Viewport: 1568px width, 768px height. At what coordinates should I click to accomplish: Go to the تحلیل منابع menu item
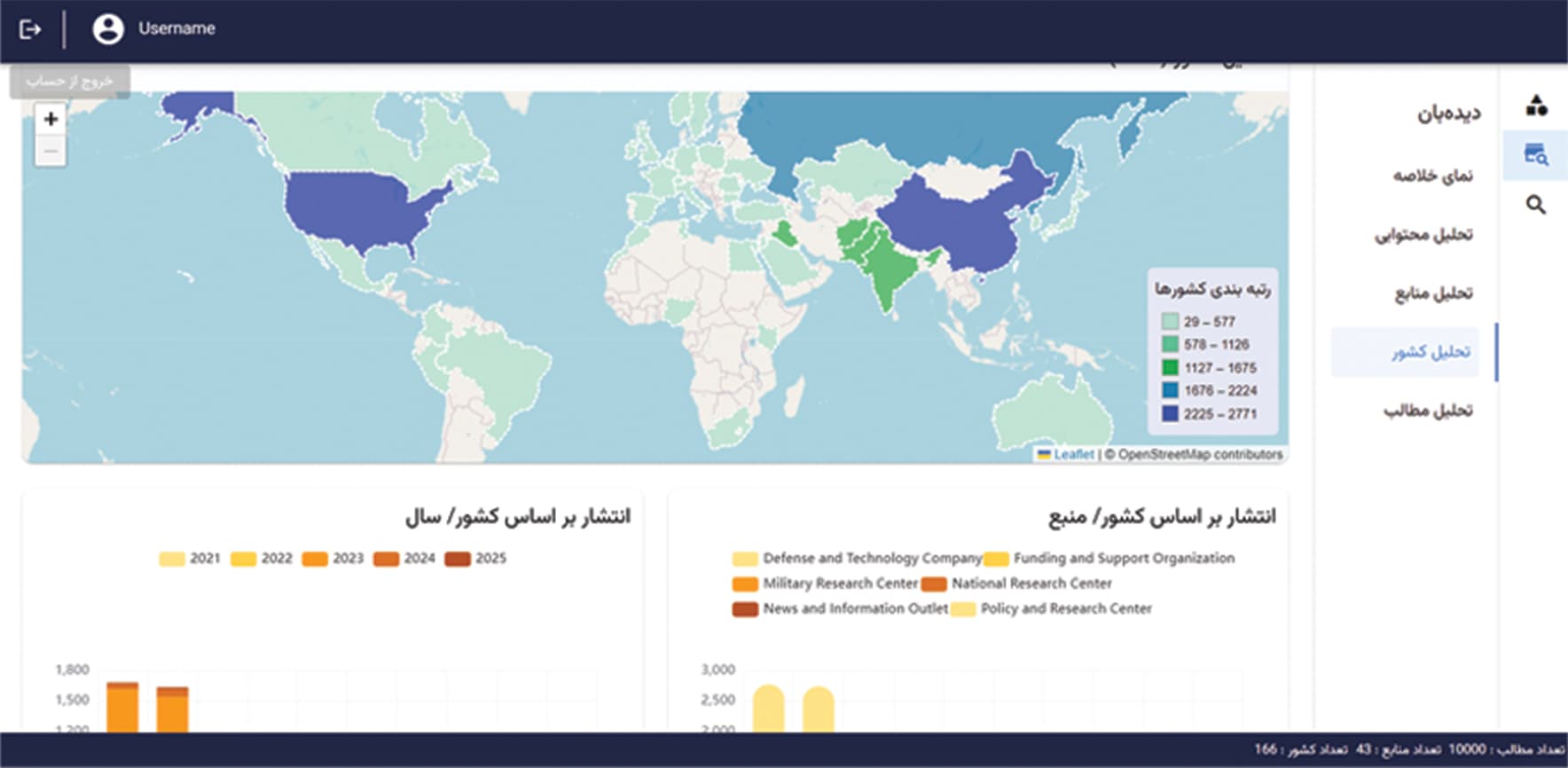(x=1433, y=293)
